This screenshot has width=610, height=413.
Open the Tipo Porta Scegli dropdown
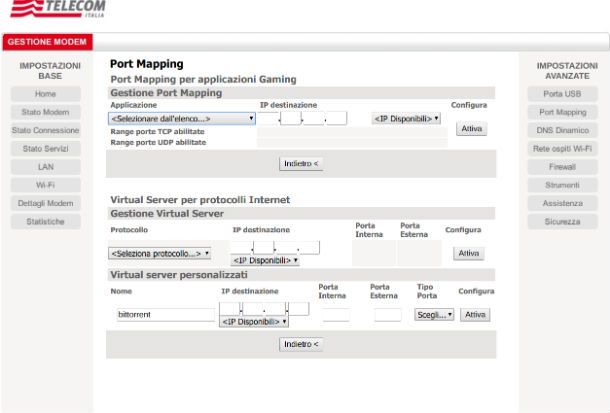(x=434, y=315)
